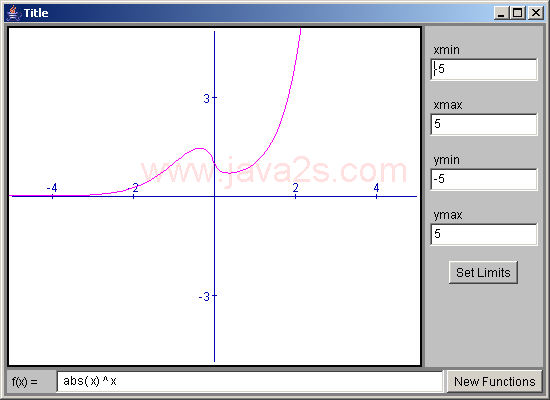Screen dimensions: 550x400
Task: Click the Set Limits button
Action: pos(483,272)
